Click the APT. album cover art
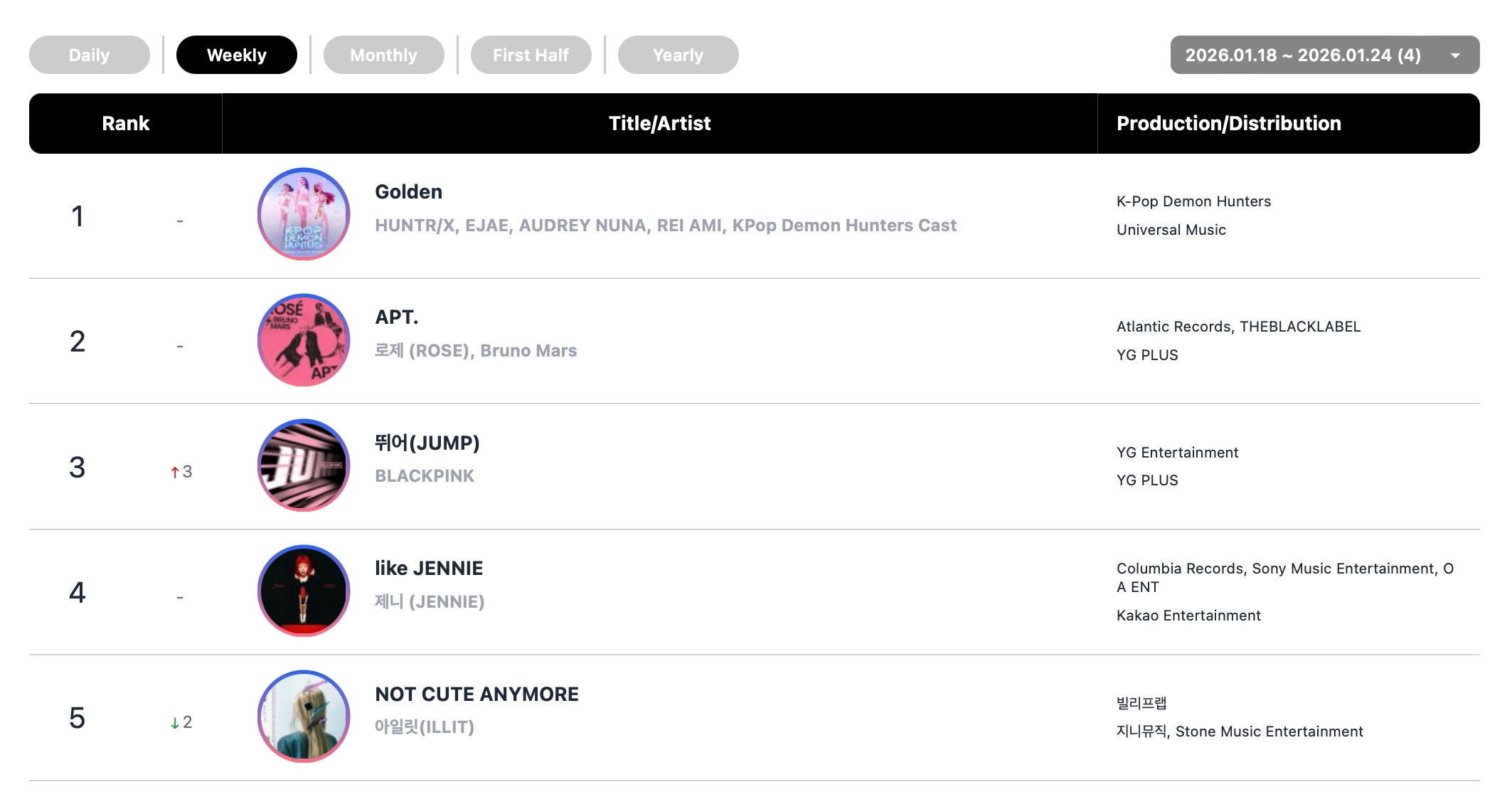The width and height of the screenshot is (1512, 792). 304,340
